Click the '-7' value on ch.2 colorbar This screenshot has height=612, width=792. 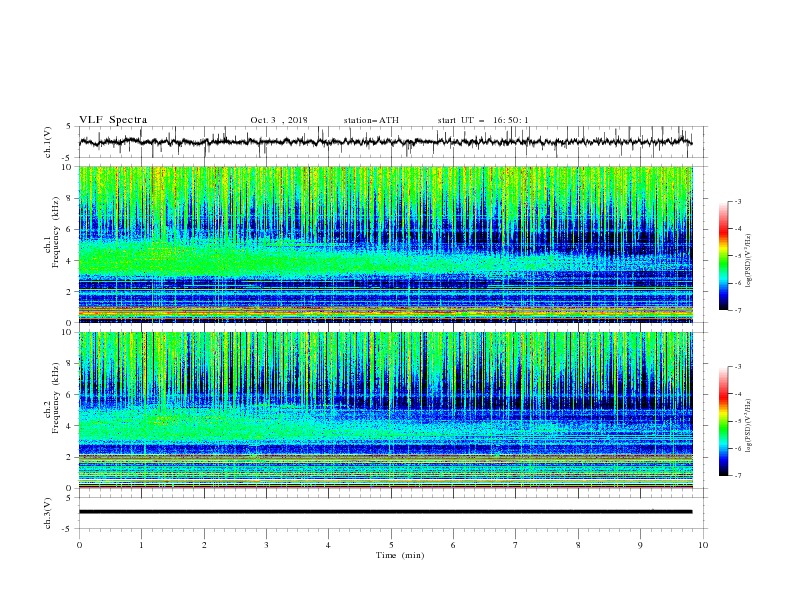[737, 475]
